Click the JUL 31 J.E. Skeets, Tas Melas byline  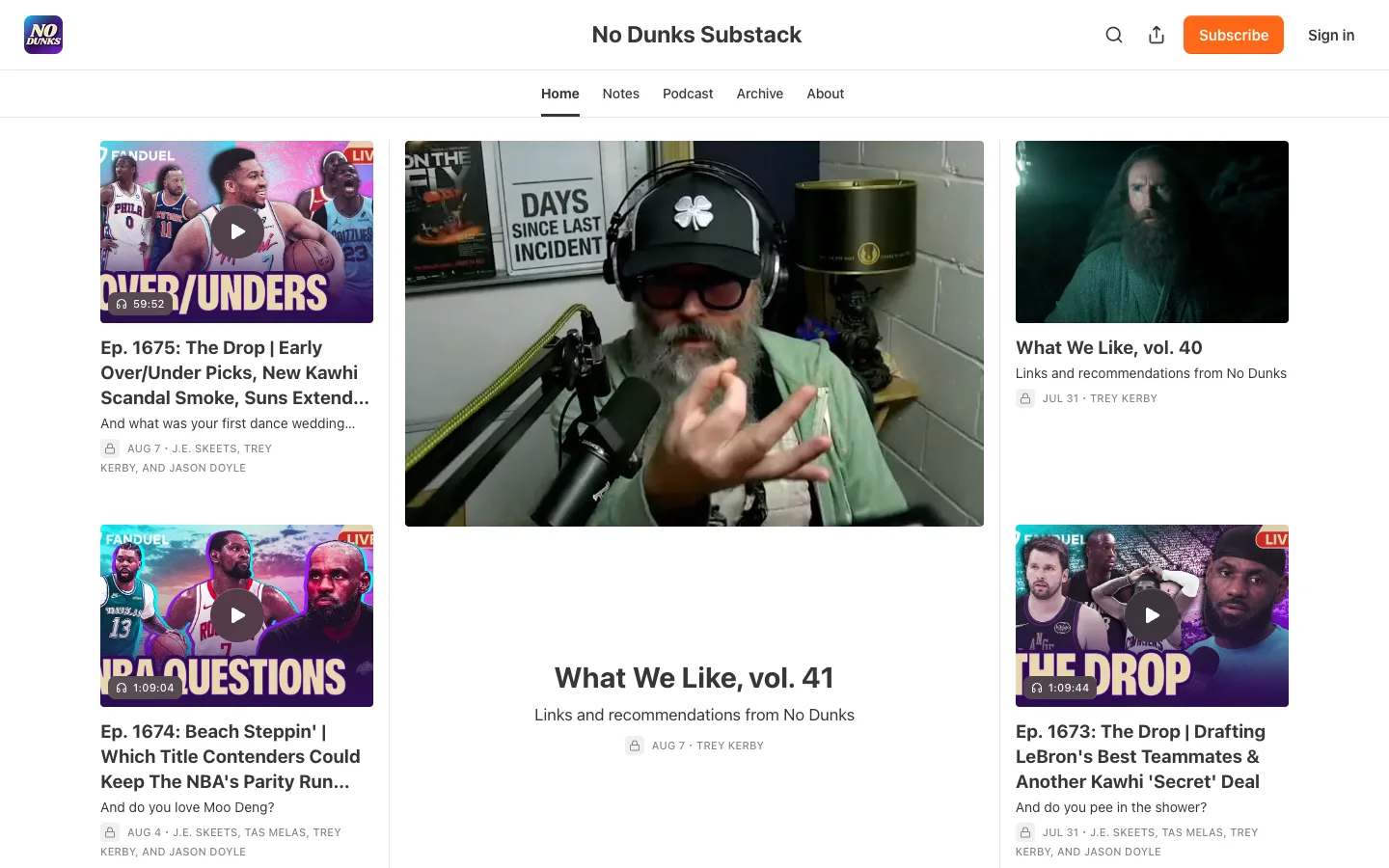1137,842
